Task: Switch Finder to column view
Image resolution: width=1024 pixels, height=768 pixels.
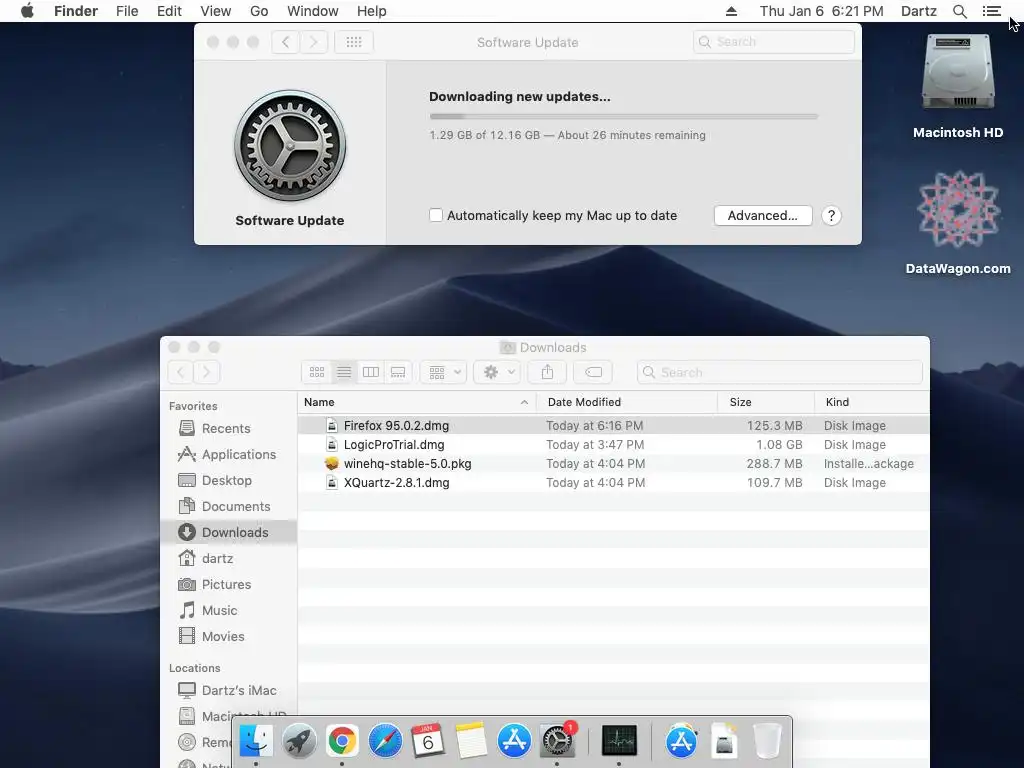Action: [371, 372]
